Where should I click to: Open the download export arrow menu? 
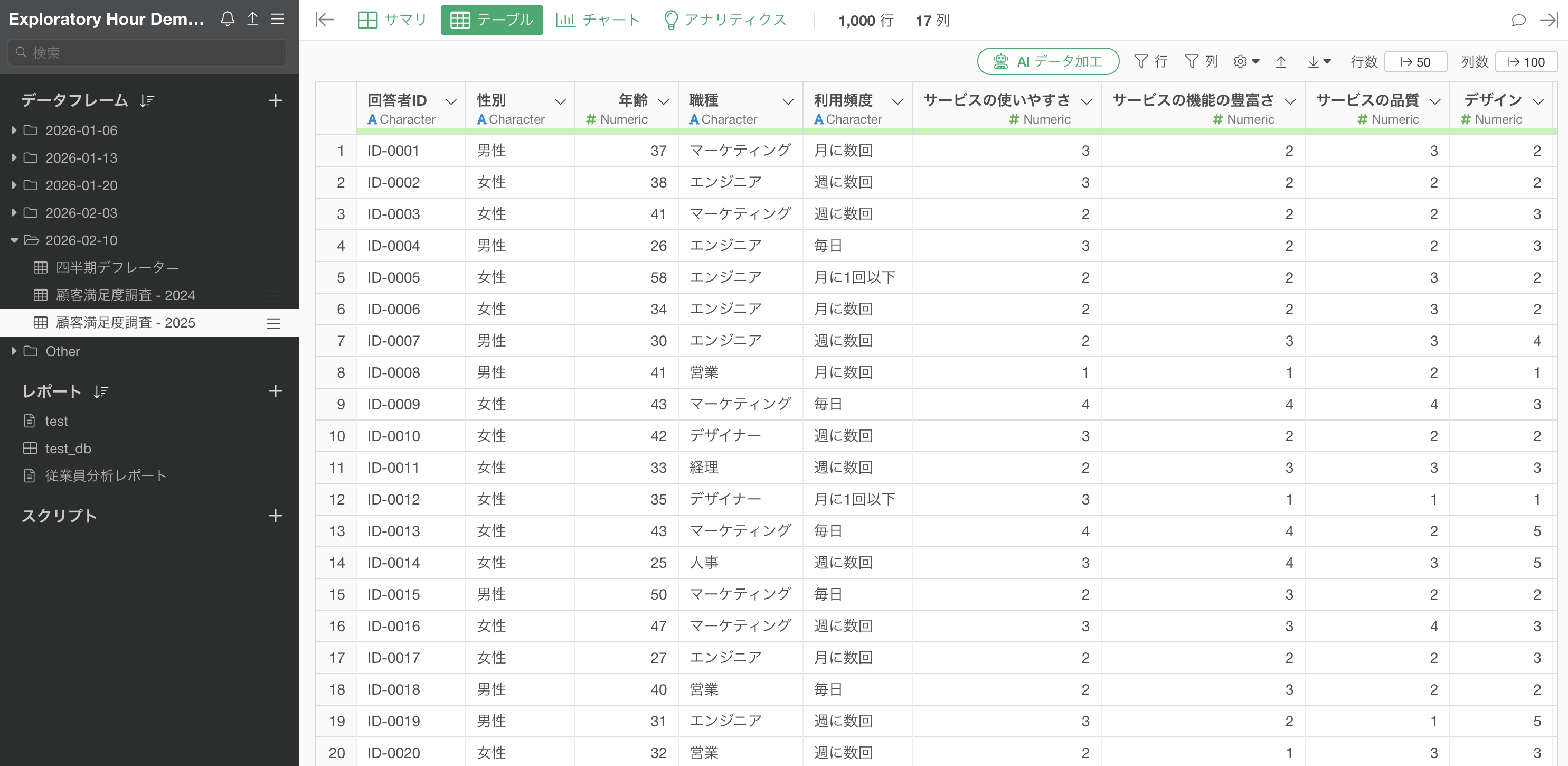click(x=1319, y=61)
